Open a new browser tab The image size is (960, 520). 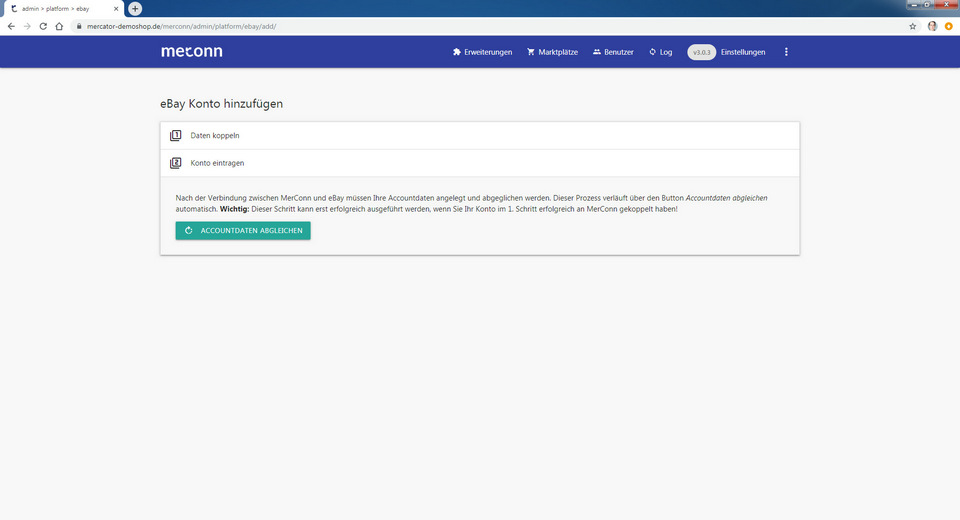click(135, 9)
